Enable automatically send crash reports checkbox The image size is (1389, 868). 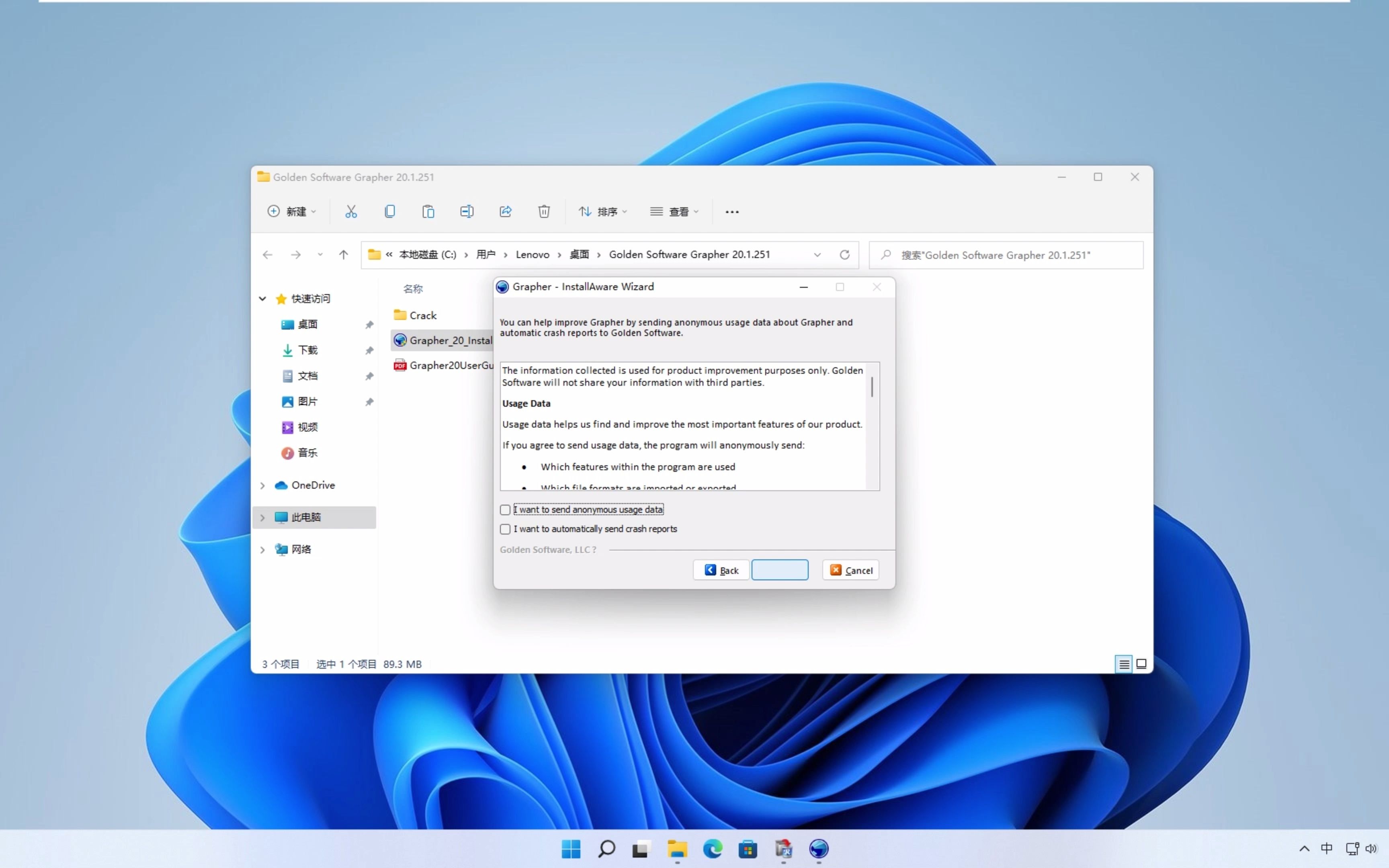coord(505,529)
